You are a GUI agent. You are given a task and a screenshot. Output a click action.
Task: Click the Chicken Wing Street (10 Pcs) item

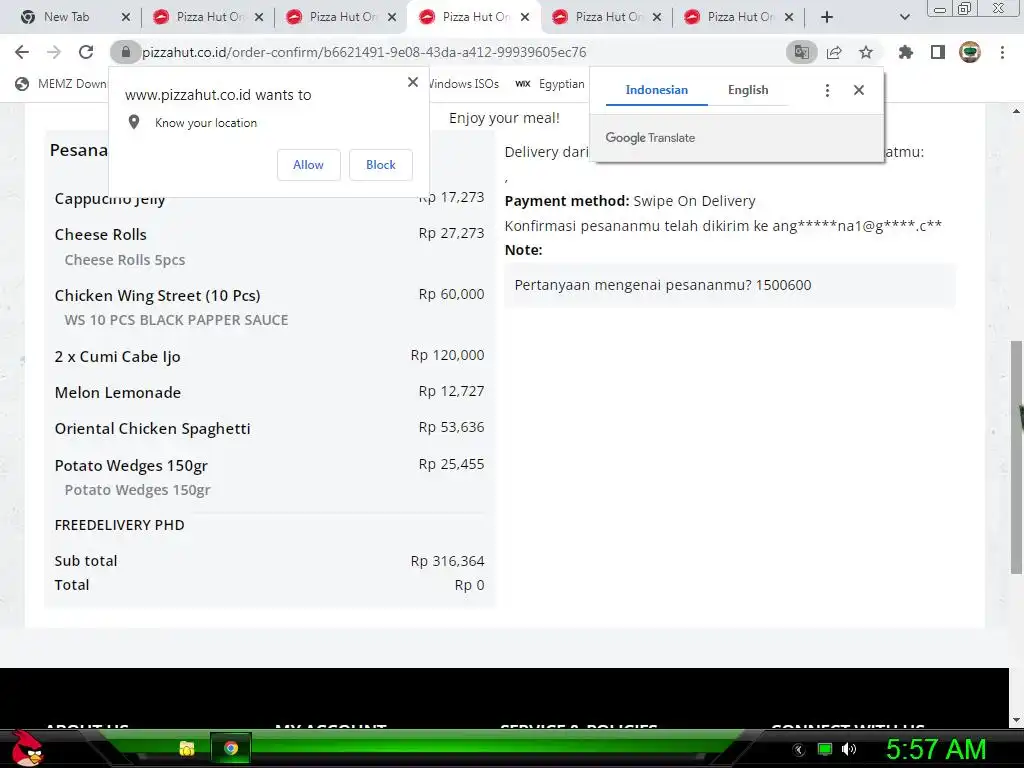[157, 295]
